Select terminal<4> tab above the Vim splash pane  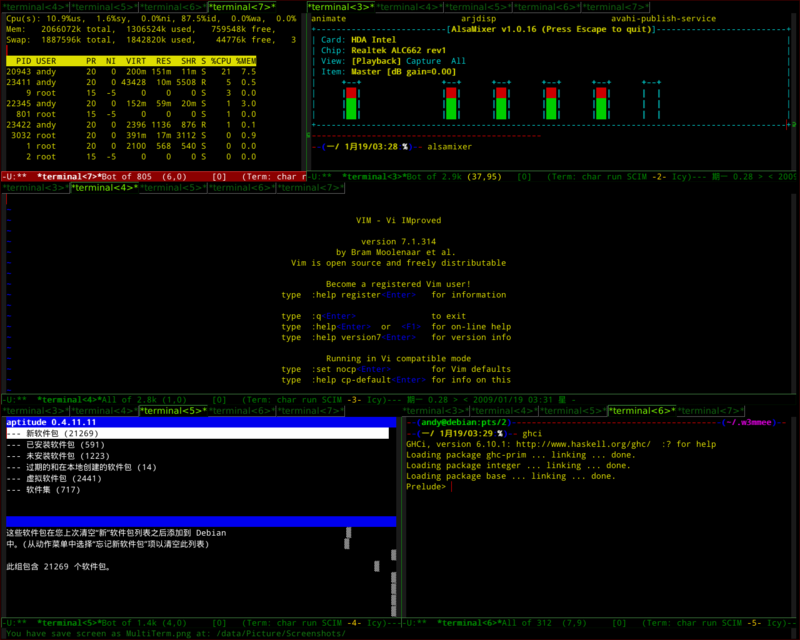[x=104, y=188]
